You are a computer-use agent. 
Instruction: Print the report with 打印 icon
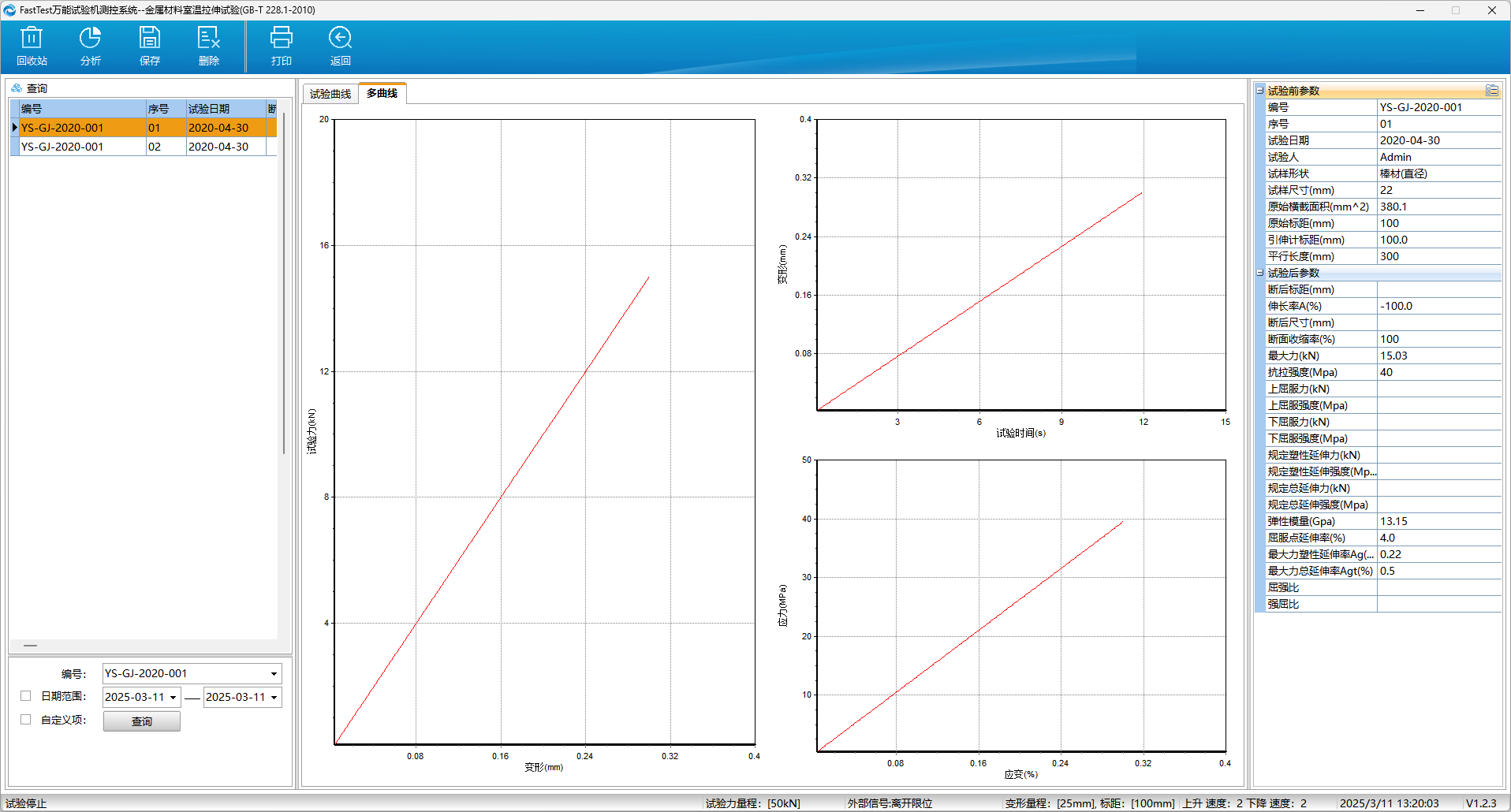(282, 47)
